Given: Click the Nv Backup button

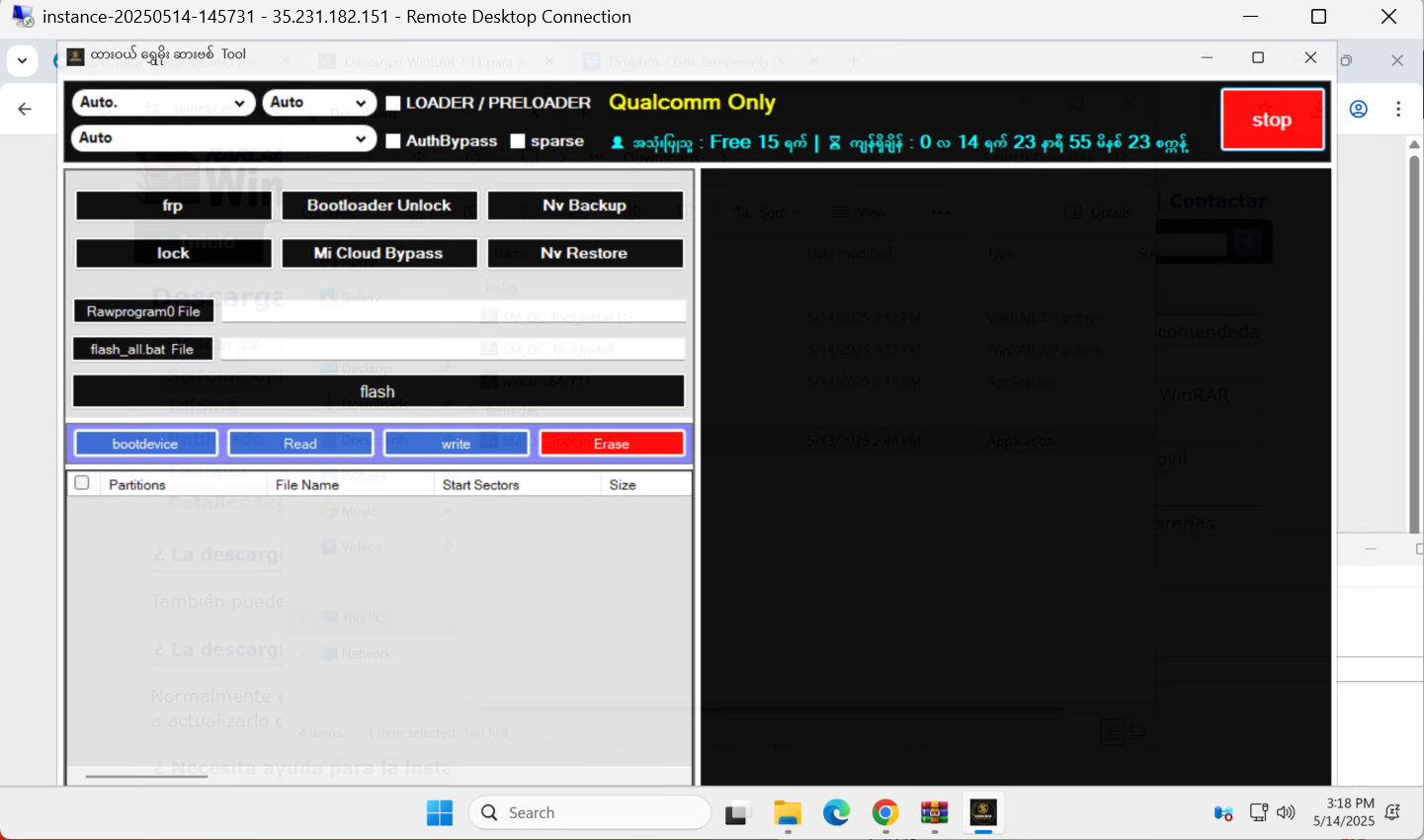Looking at the screenshot, I should 585,206.
